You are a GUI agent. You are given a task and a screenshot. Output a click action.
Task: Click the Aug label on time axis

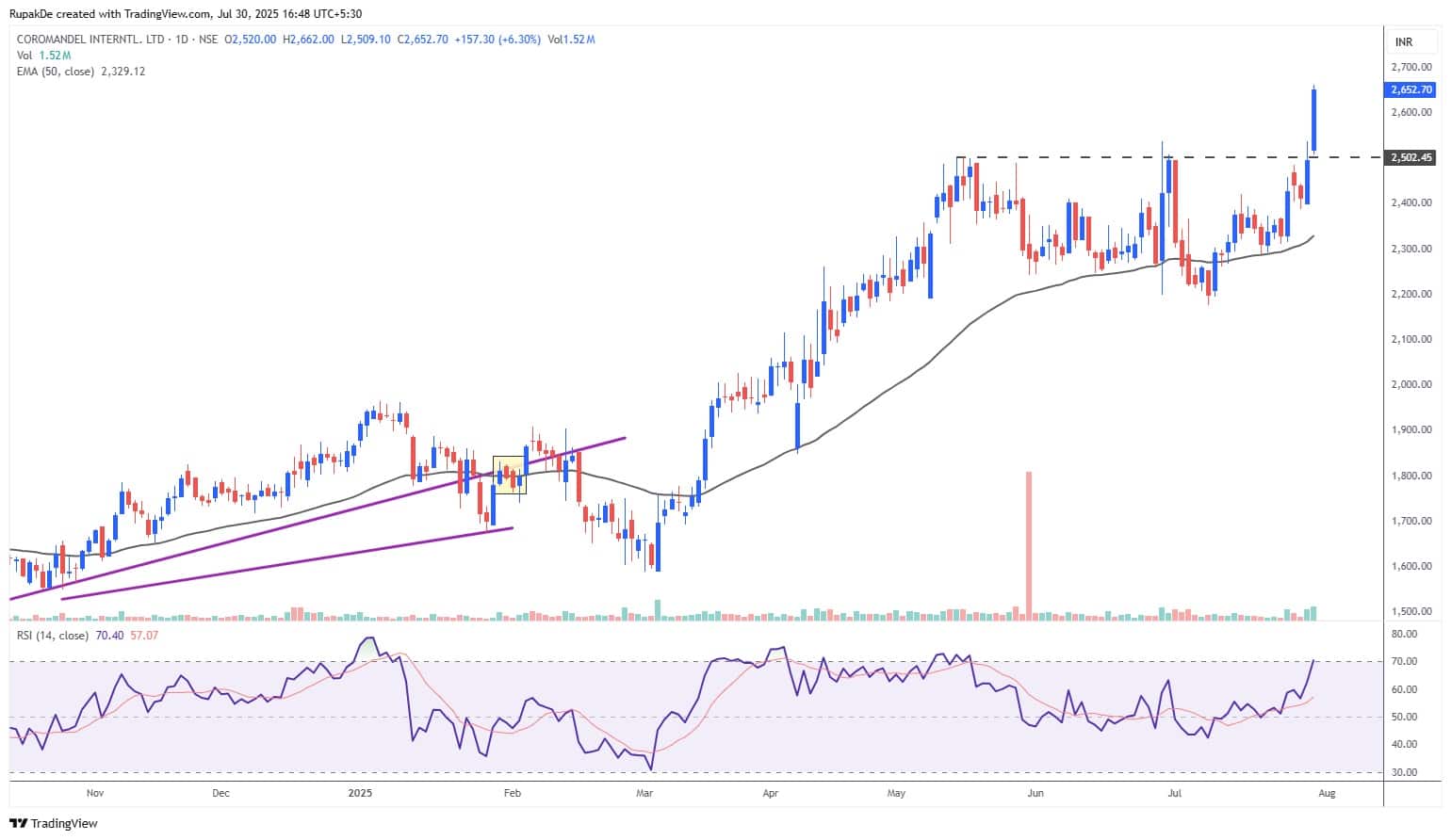pos(1327,793)
